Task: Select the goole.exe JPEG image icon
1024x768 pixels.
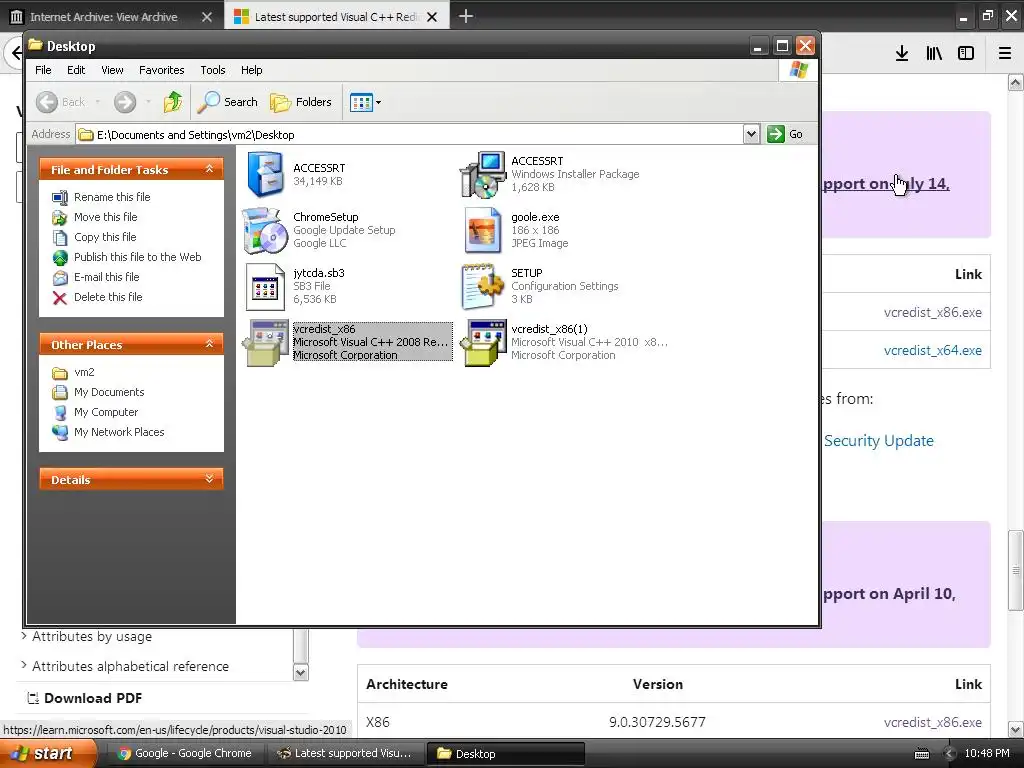Action: tap(483, 231)
